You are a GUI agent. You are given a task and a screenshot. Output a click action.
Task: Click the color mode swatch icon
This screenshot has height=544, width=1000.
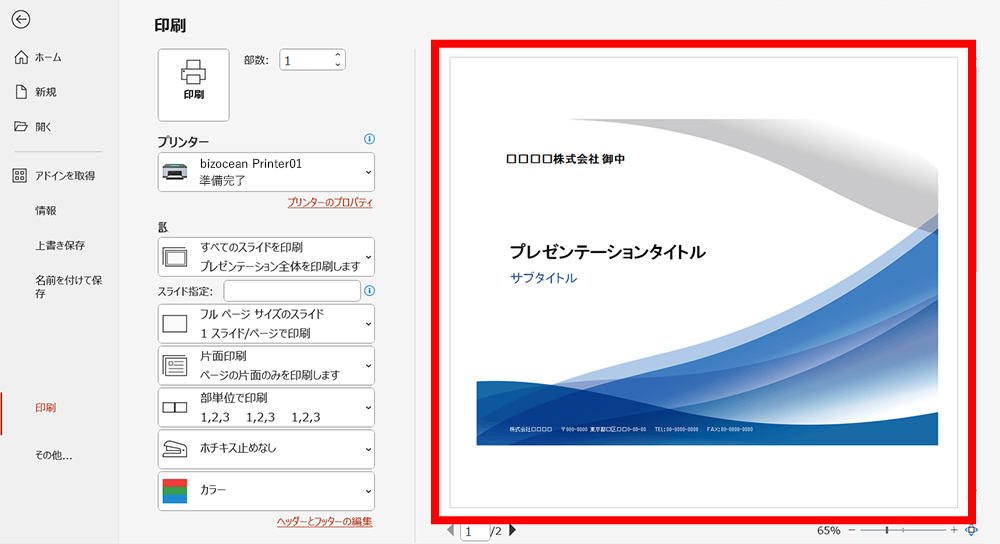tap(175, 491)
